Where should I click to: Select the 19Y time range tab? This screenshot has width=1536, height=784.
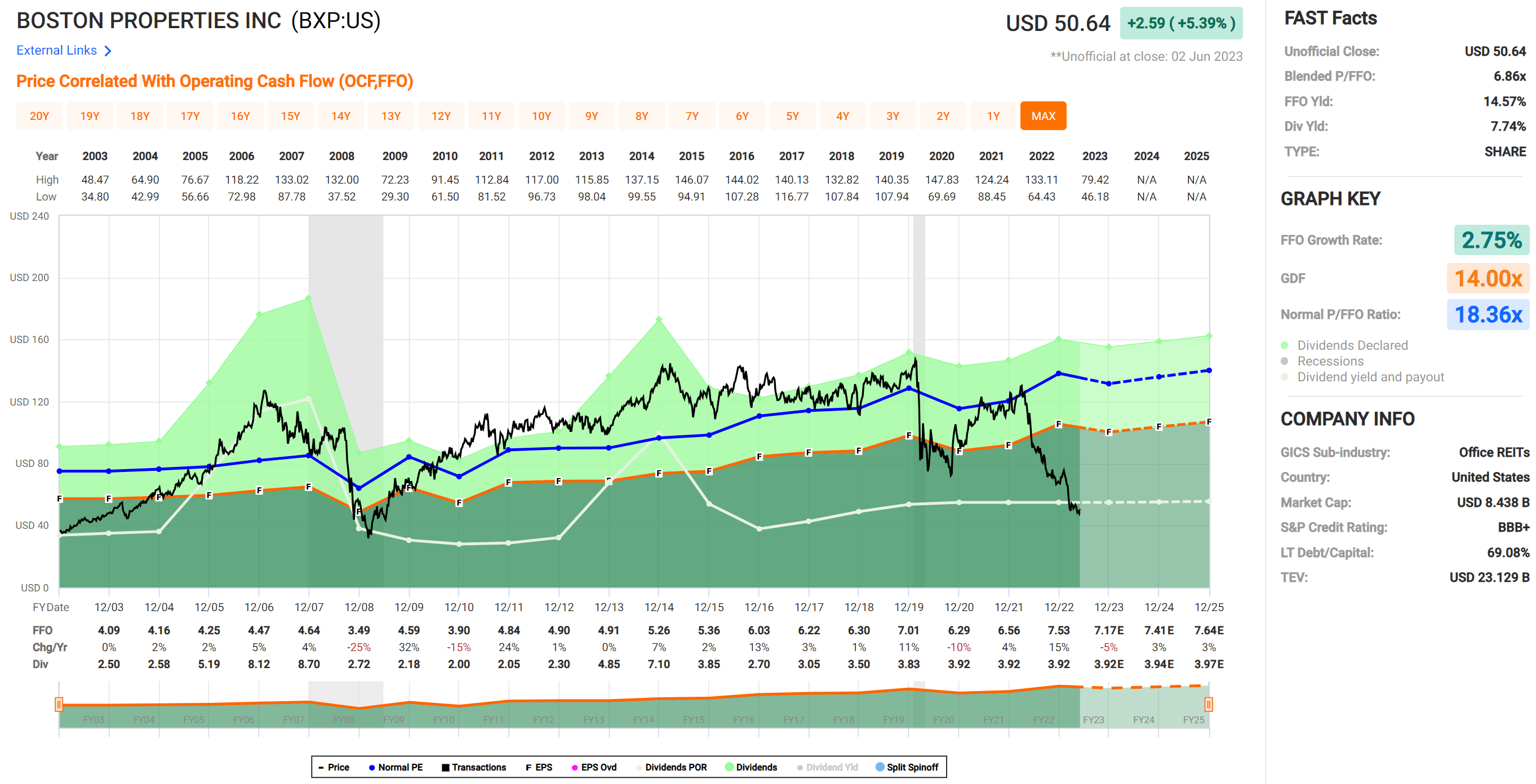click(90, 115)
